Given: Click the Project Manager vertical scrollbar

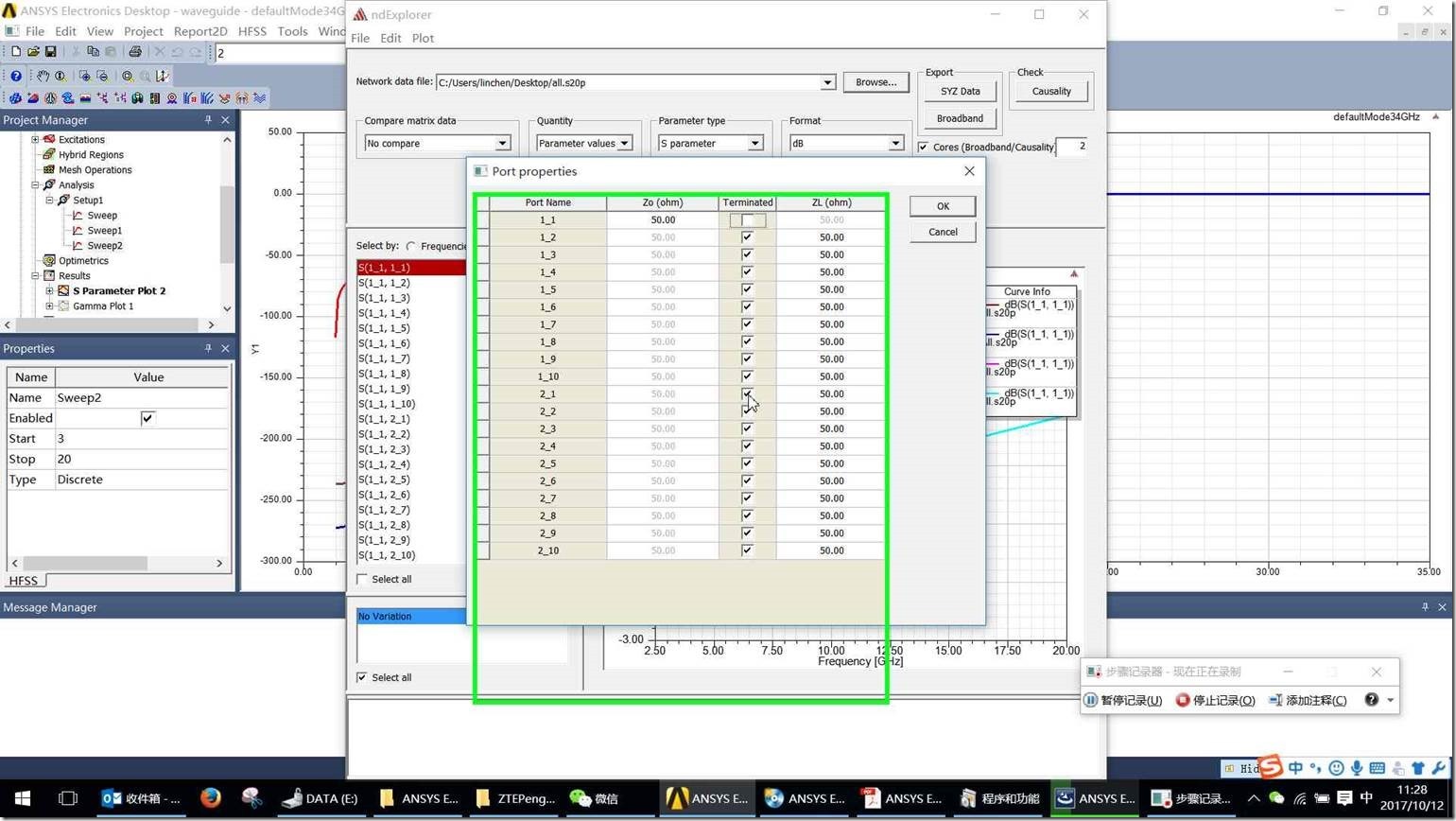Looking at the screenshot, I should 227,223.
